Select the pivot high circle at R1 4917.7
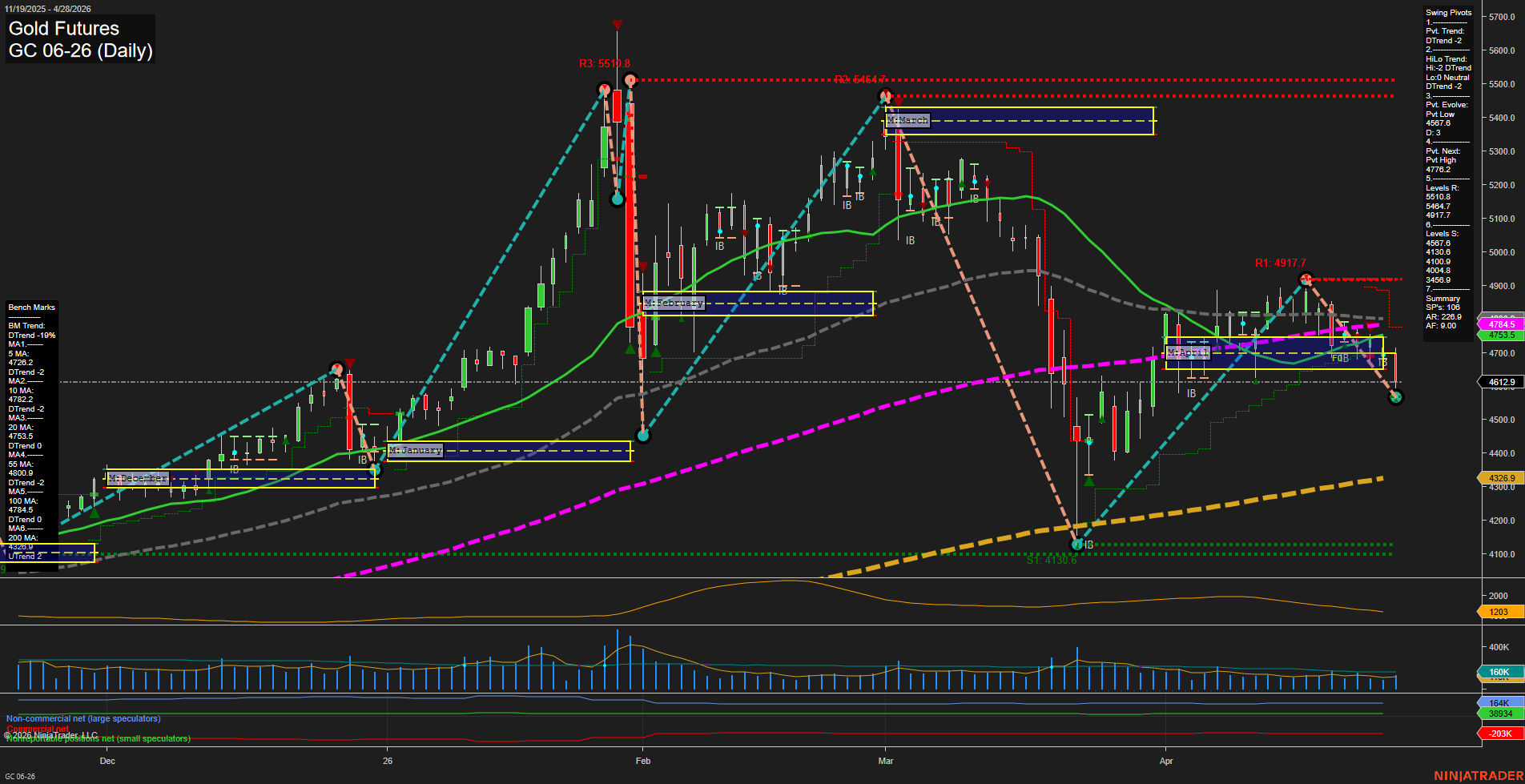The height and width of the screenshot is (784, 1525). point(1306,279)
